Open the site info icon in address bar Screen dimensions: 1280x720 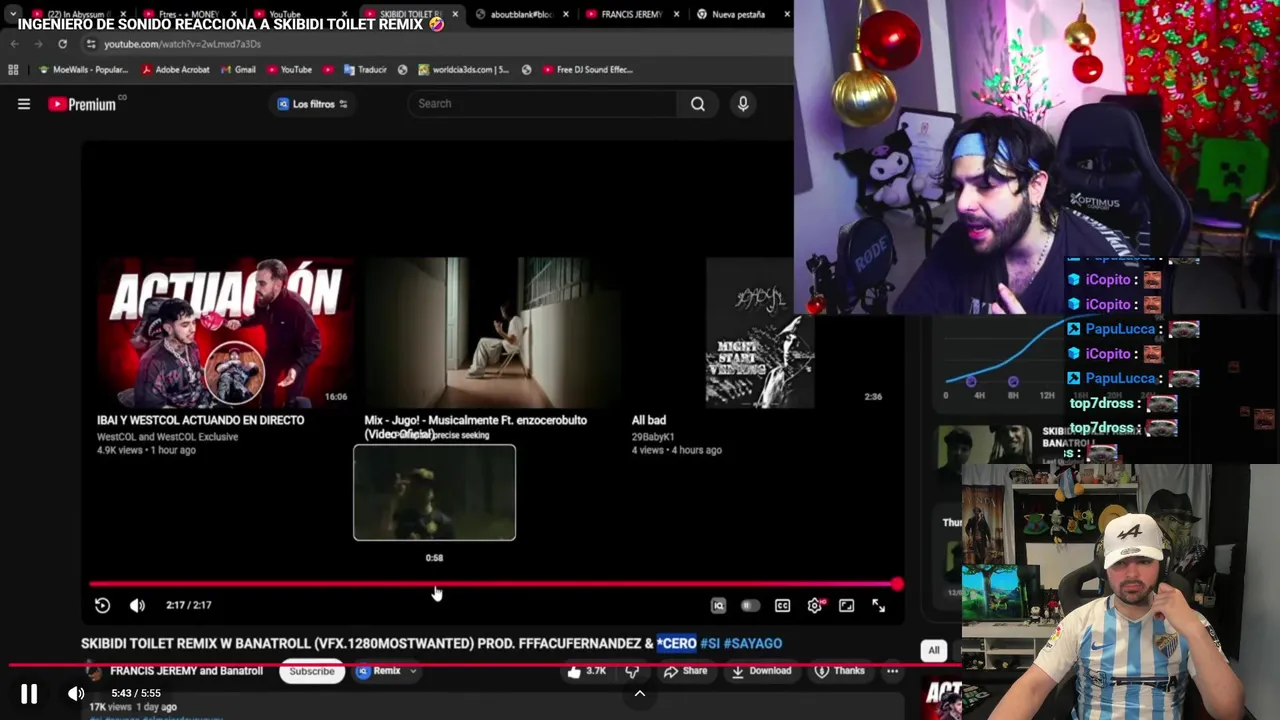point(91,44)
